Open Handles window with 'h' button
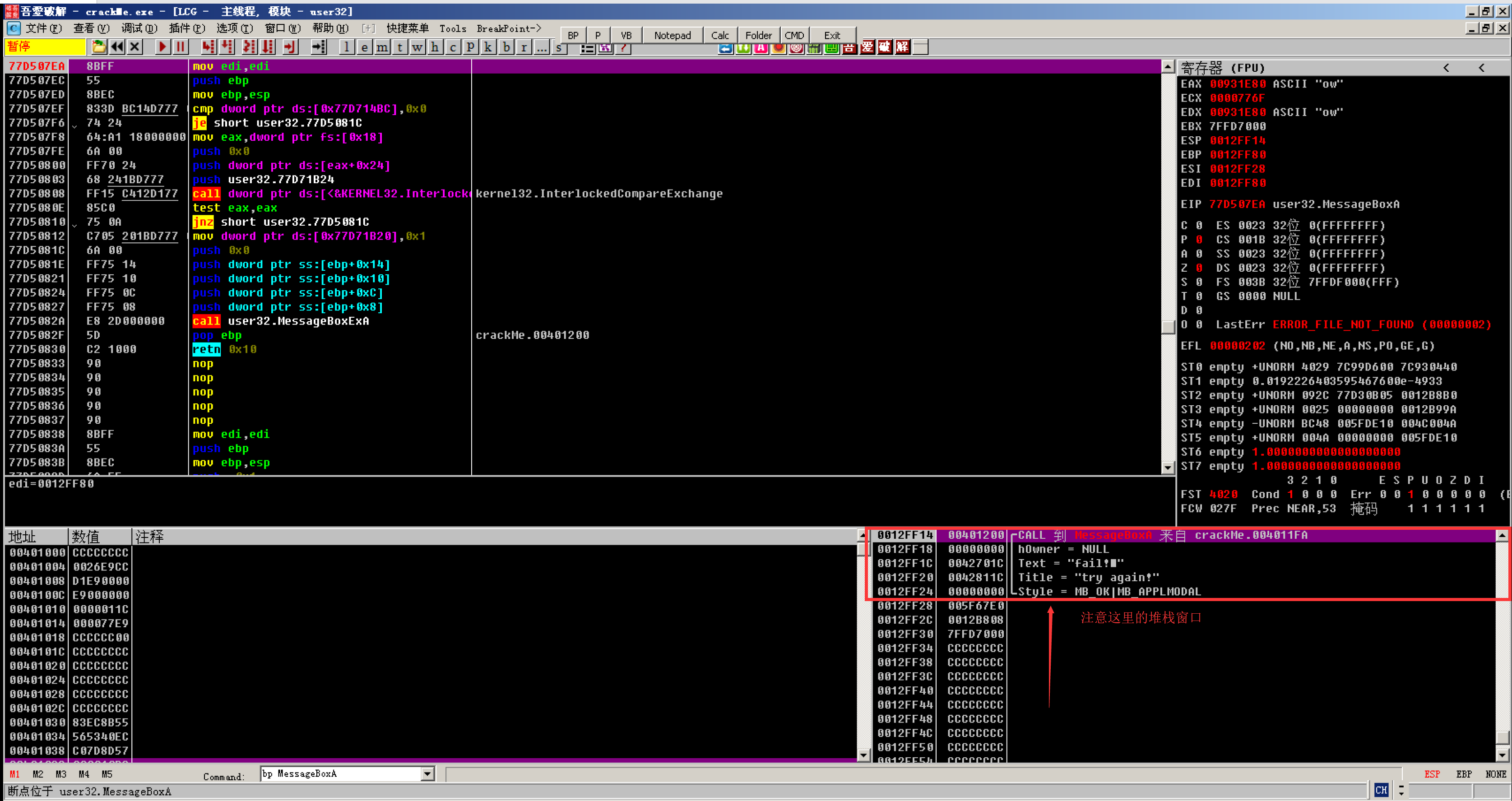This screenshot has width=1512, height=801. click(x=435, y=47)
